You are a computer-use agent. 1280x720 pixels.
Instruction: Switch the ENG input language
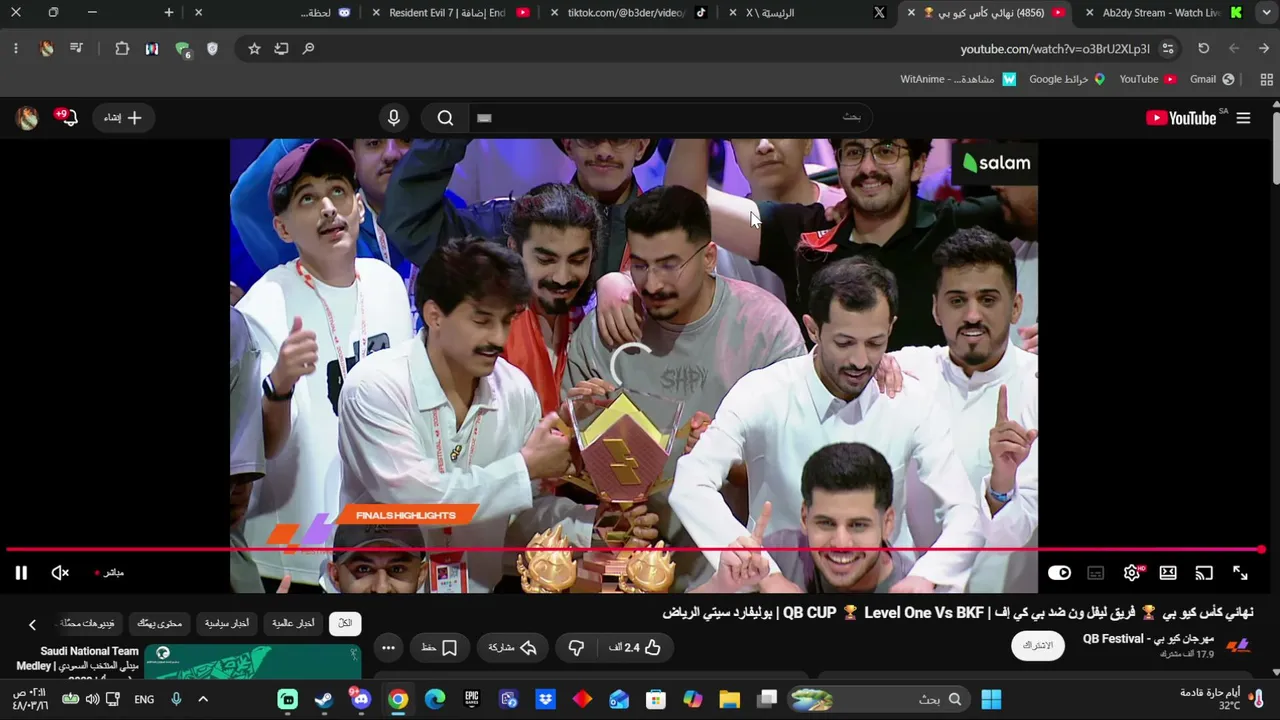(144, 699)
